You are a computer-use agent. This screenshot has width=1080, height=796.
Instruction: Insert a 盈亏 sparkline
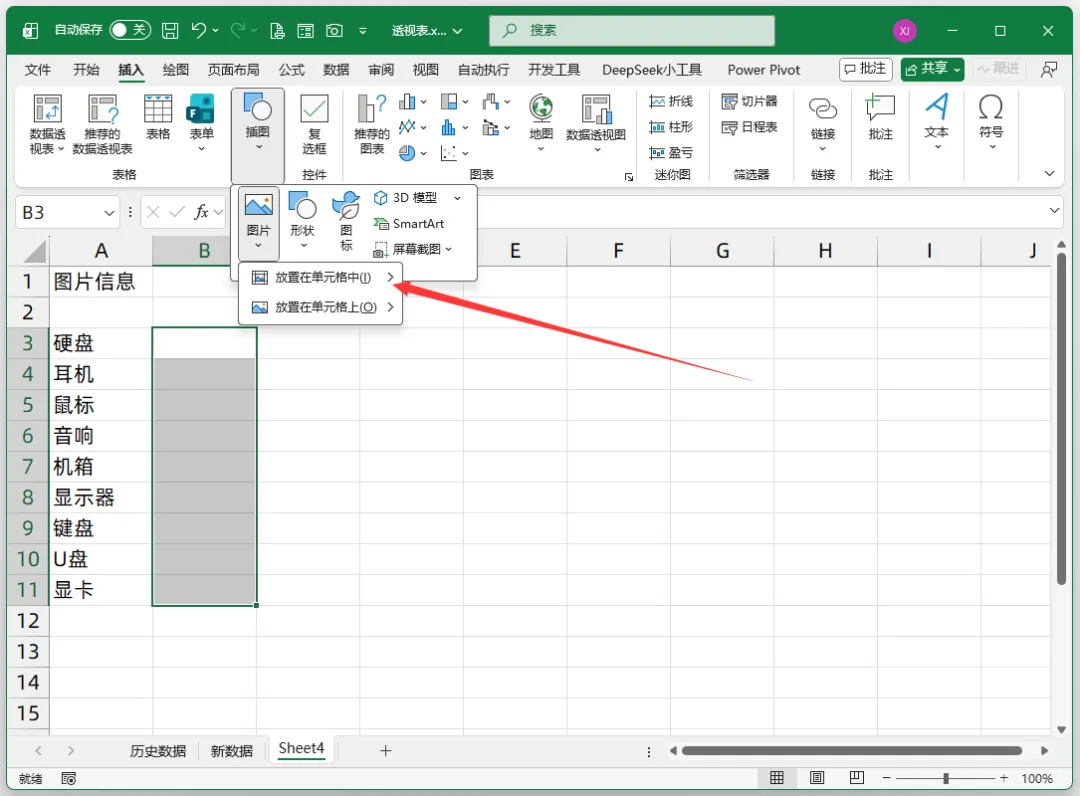(x=671, y=153)
